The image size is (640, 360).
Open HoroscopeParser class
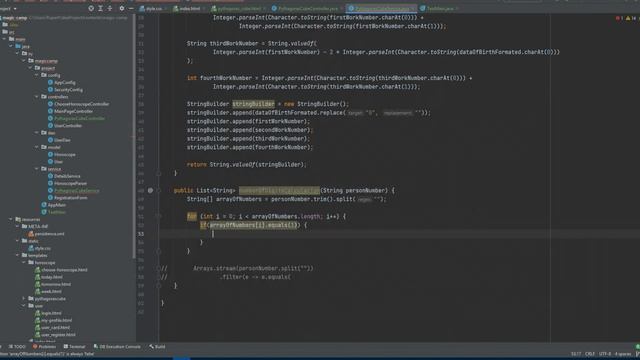coord(67,183)
